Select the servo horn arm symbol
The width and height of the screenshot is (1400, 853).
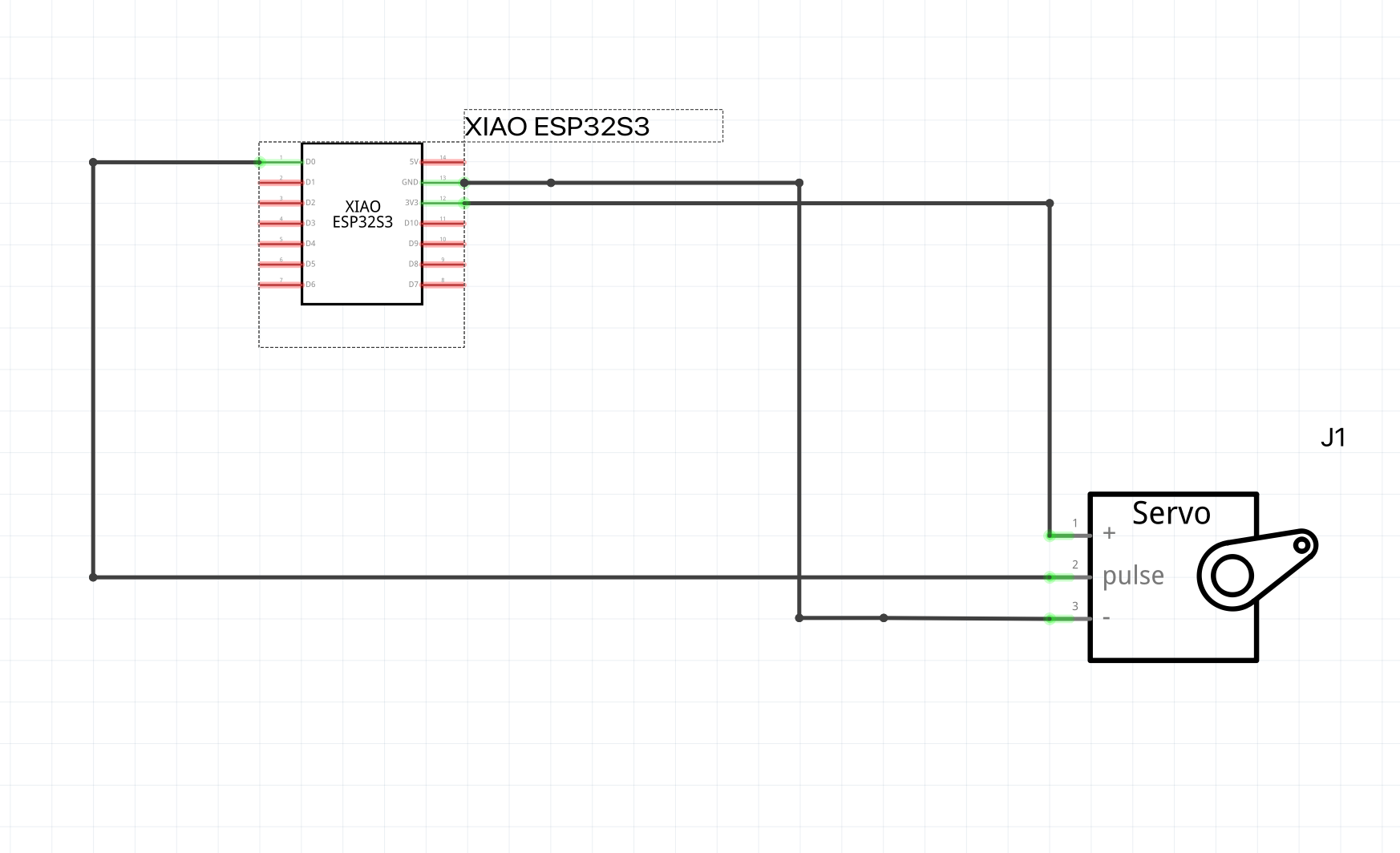(1257, 569)
